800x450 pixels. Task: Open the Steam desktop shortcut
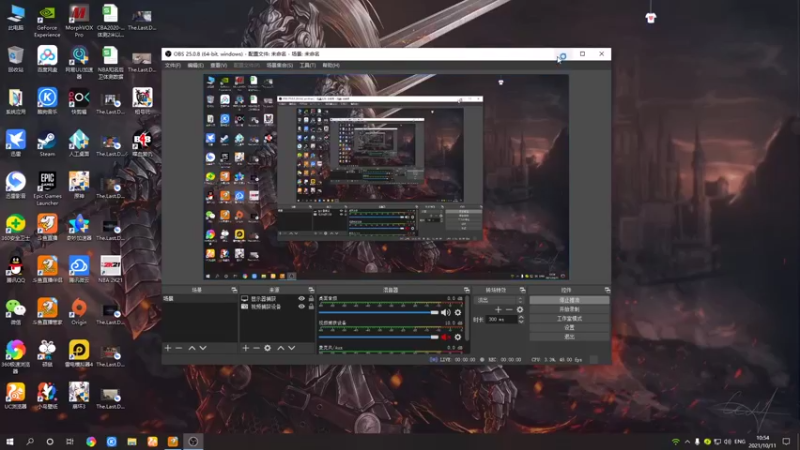(47, 143)
